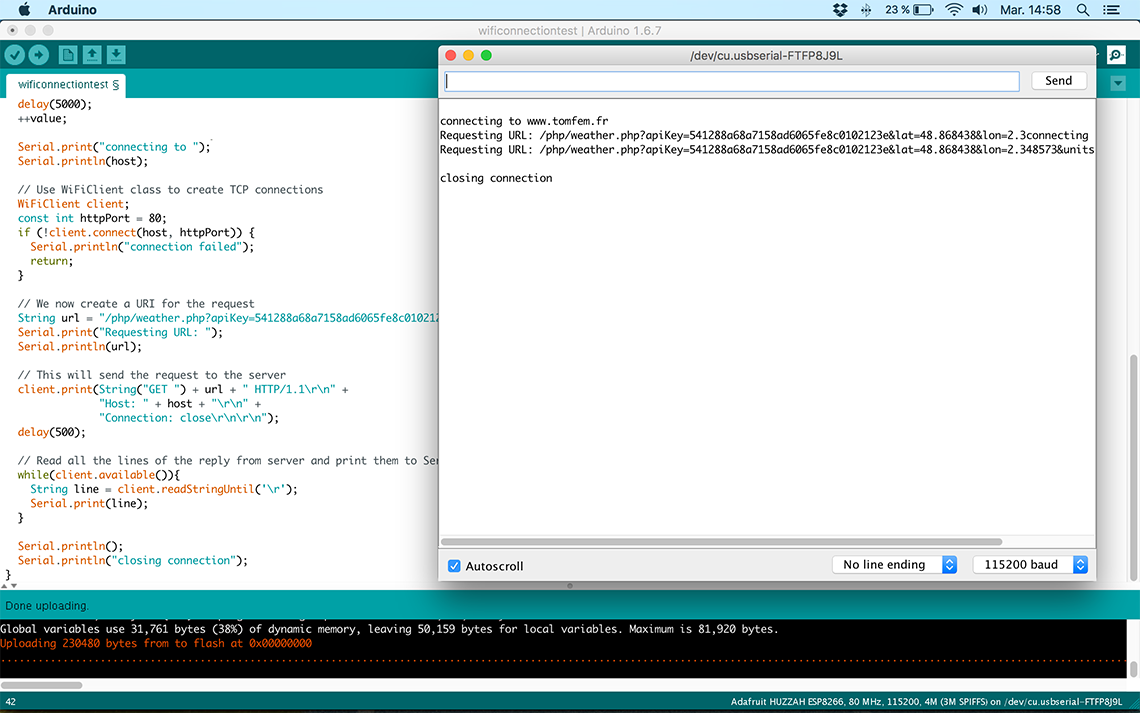Close the serial monitor window

coord(451,55)
